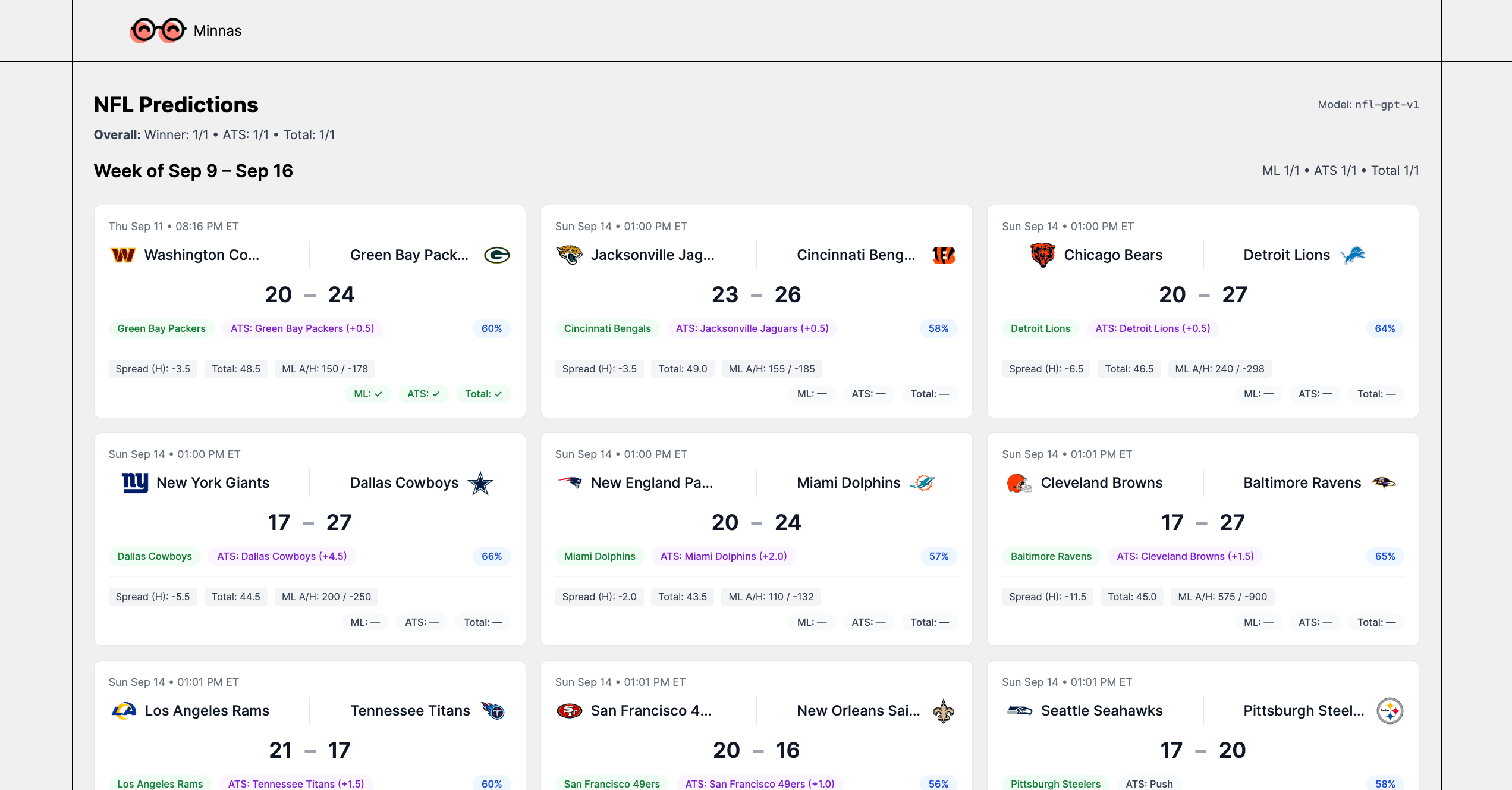Image resolution: width=1512 pixels, height=790 pixels.
Task: Toggle the Total checkmark on the Packers game
Action: (x=483, y=394)
